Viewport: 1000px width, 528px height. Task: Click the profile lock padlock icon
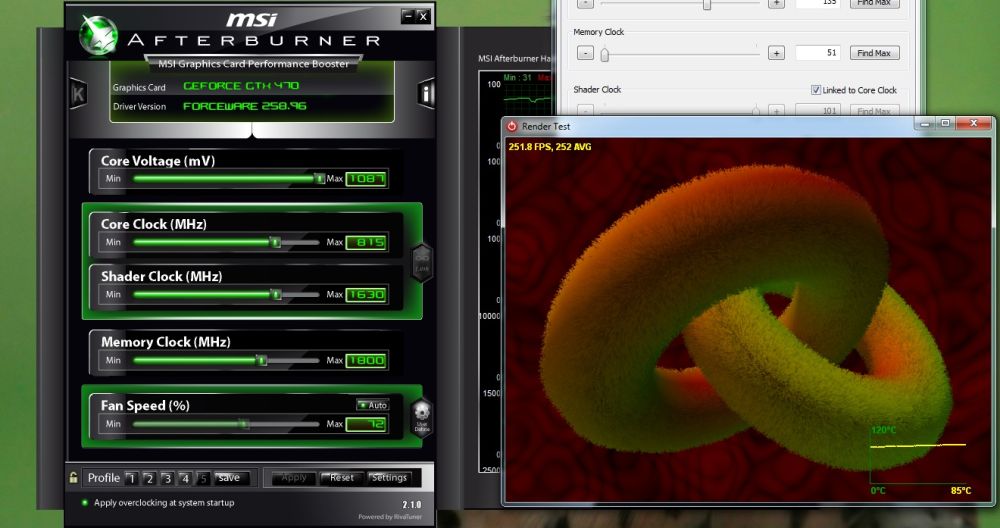point(73,478)
